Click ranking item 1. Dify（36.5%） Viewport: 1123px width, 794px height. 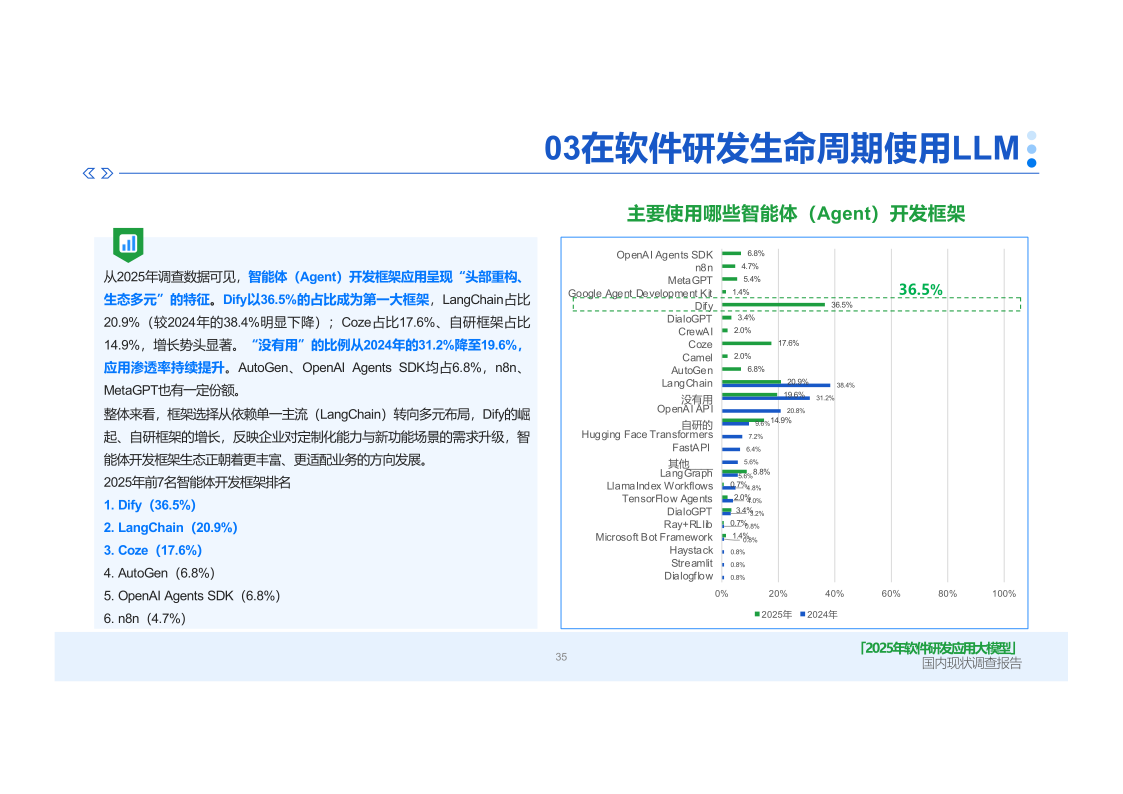coord(150,505)
